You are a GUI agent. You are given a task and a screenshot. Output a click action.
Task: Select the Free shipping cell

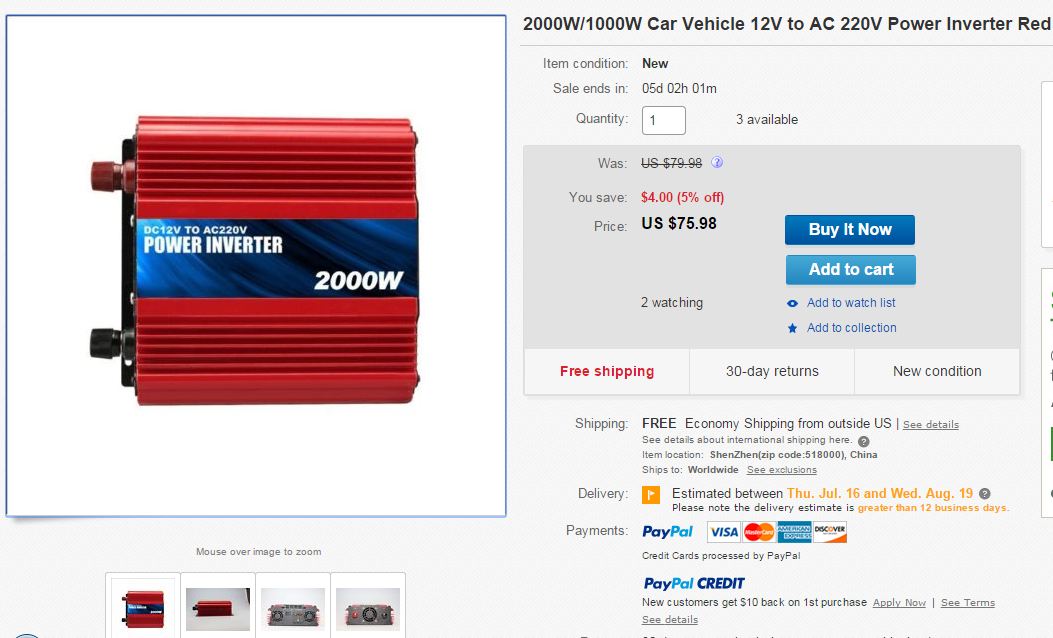(x=607, y=371)
